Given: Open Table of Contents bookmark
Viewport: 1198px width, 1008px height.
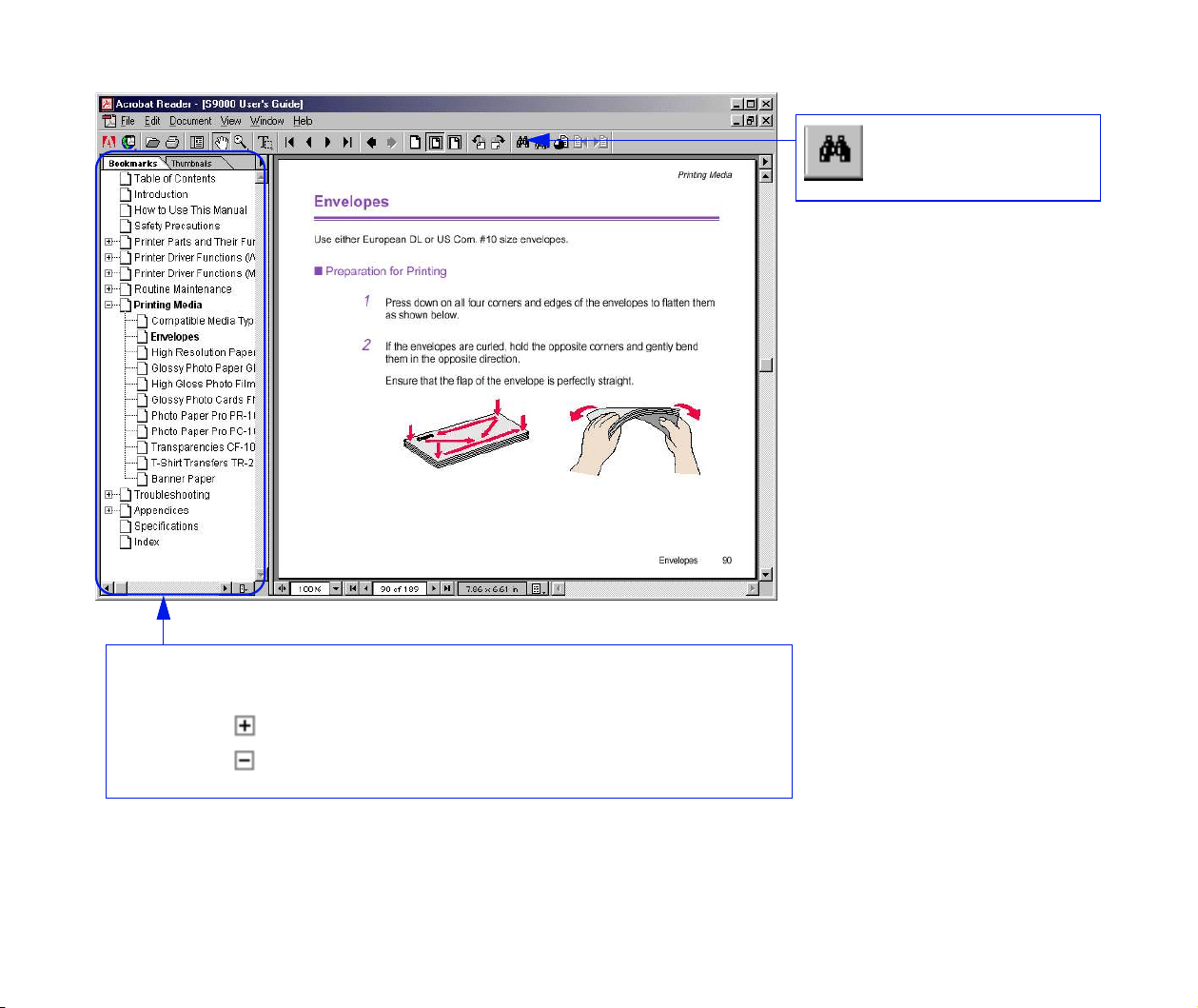Looking at the screenshot, I should (174, 179).
